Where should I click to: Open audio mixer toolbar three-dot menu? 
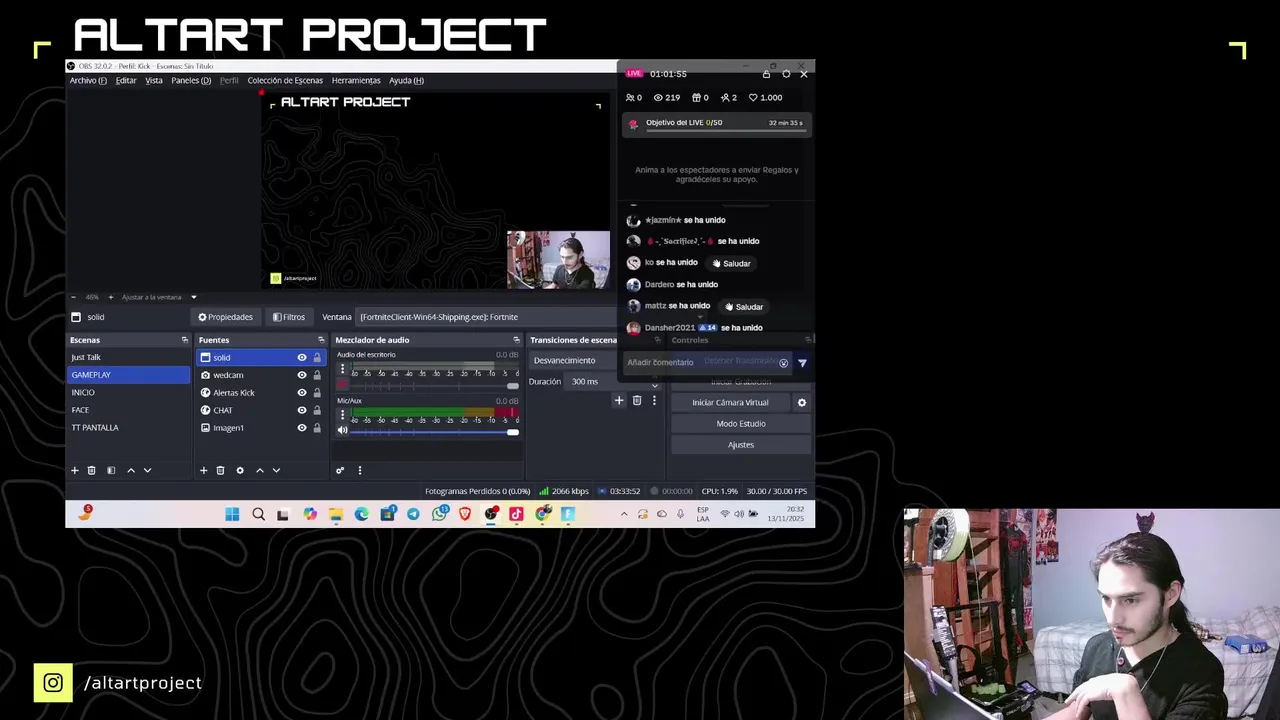[359, 470]
